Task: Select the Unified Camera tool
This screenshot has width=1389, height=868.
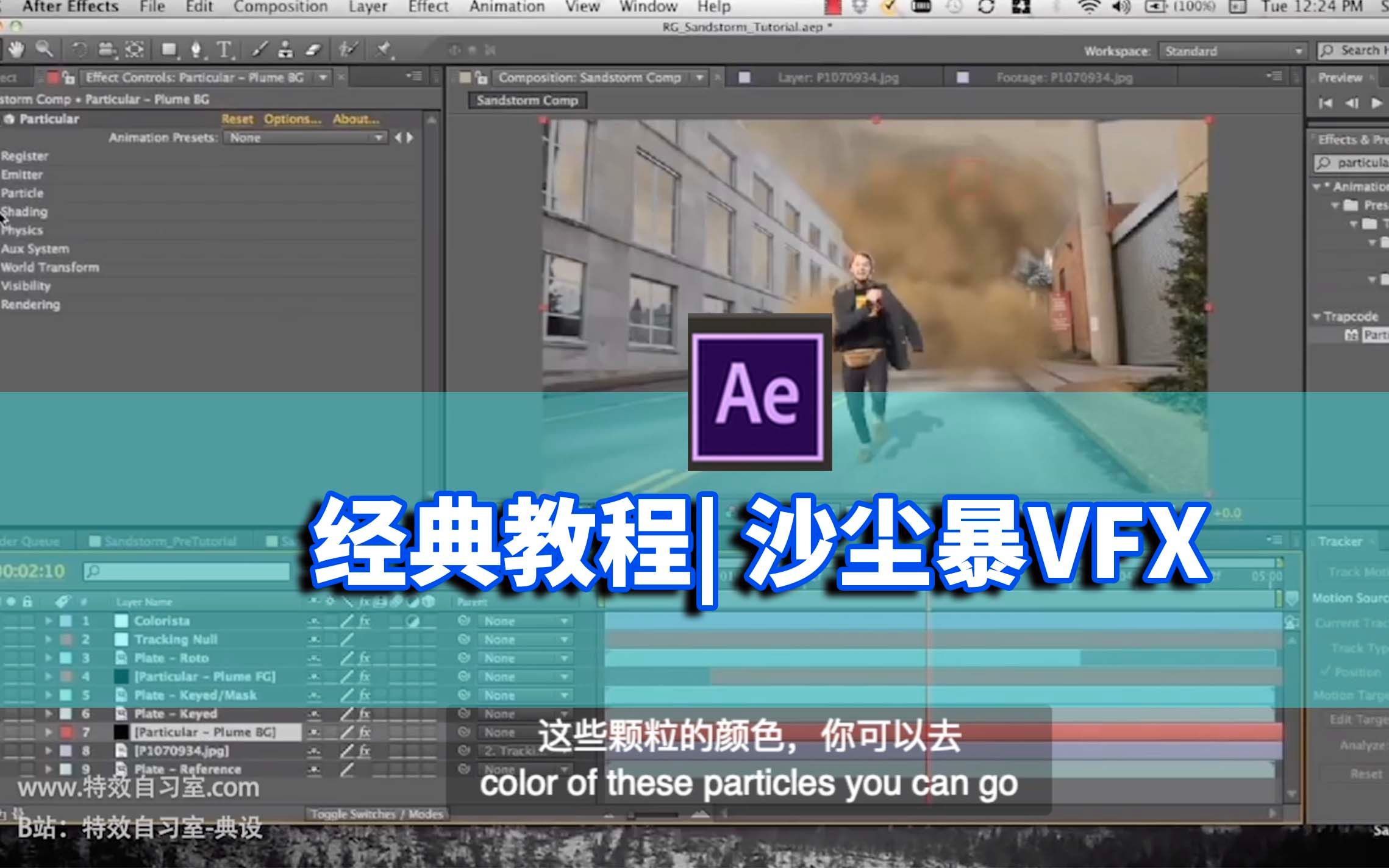Action: click(107, 49)
